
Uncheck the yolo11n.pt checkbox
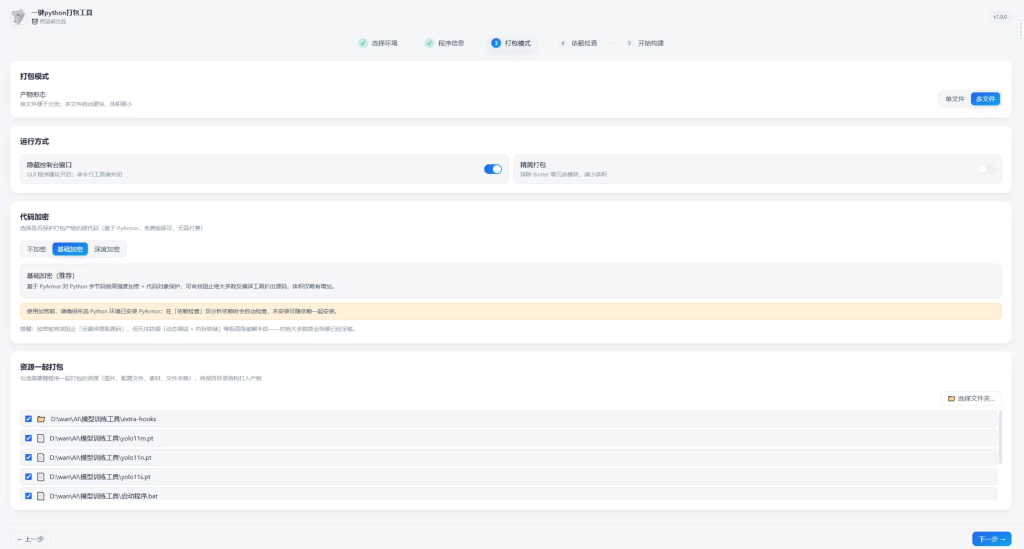click(x=28, y=458)
